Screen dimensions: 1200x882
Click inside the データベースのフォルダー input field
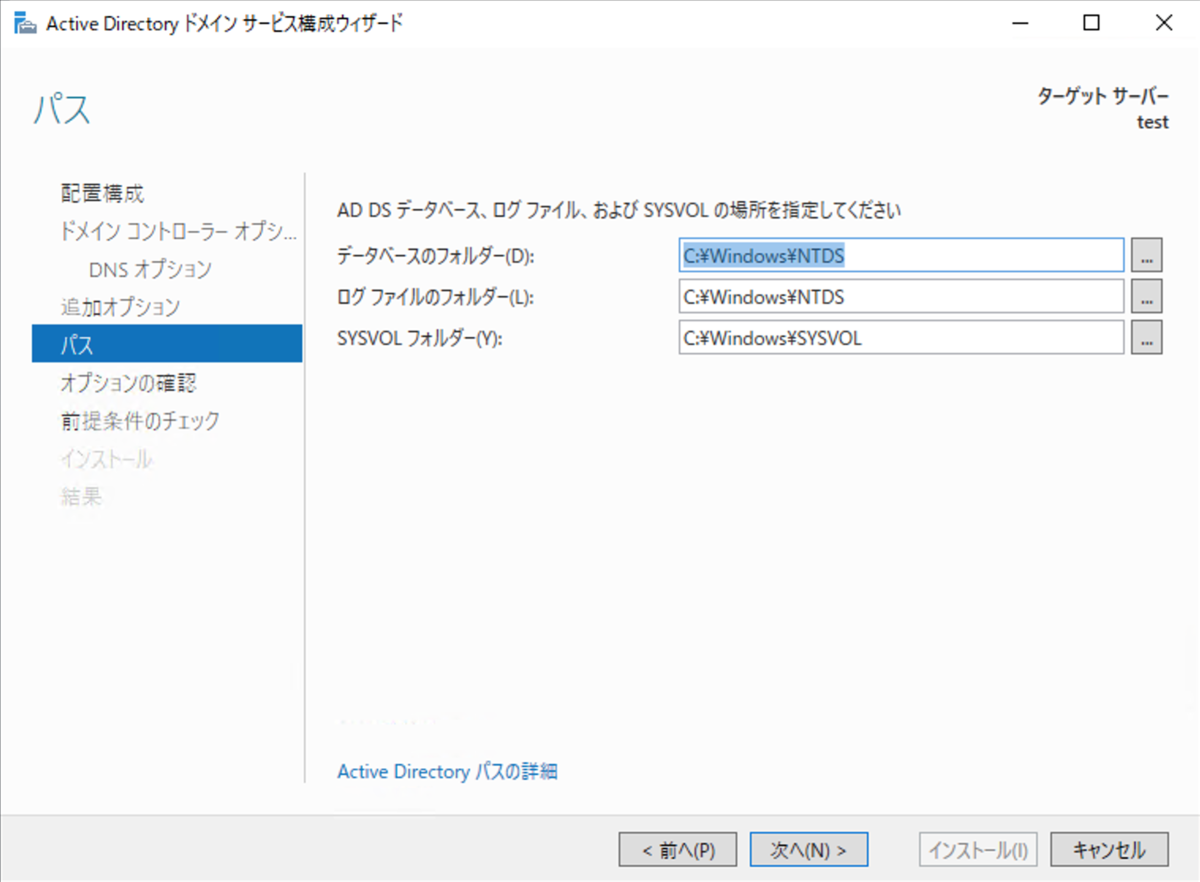coord(900,255)
